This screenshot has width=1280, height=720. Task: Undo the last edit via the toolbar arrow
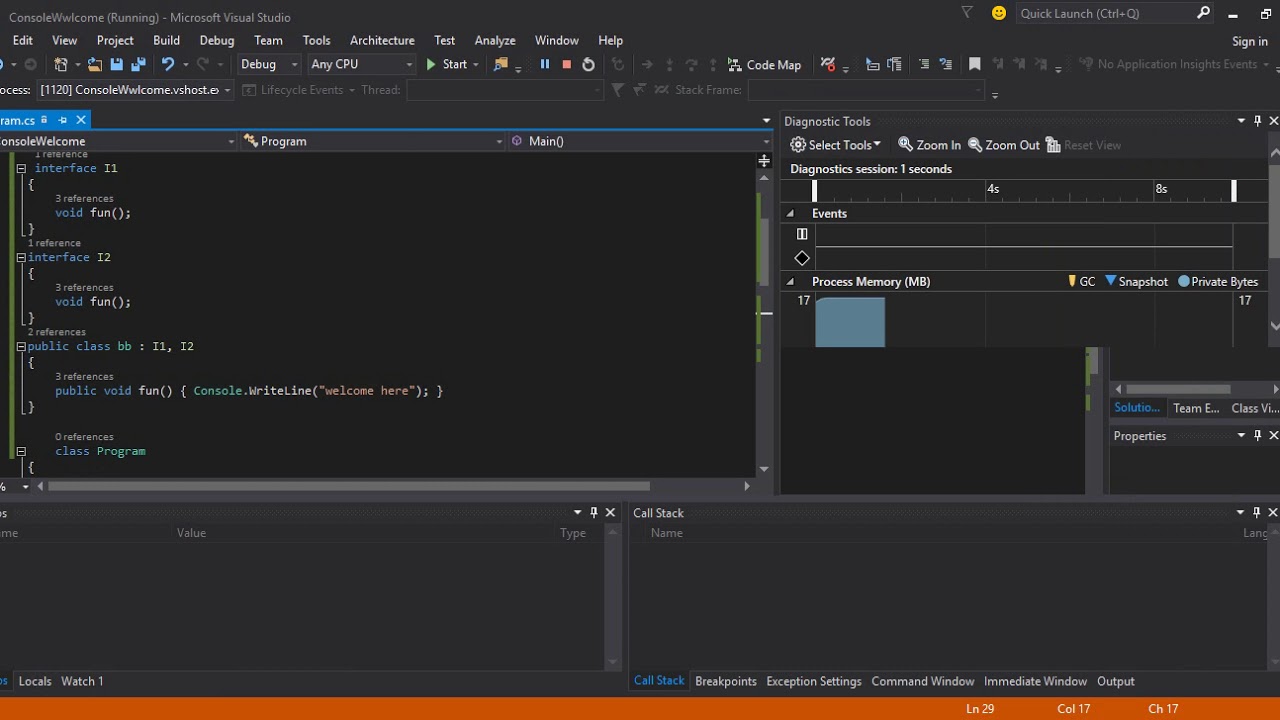pyautogui.click(x=168, y=64)
